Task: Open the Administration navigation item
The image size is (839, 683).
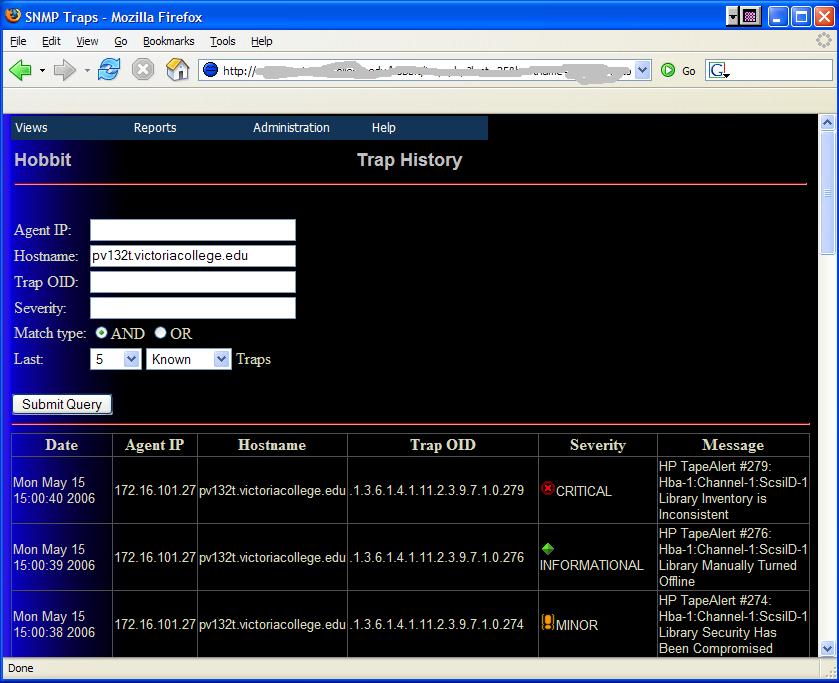Action: point(291,128)
